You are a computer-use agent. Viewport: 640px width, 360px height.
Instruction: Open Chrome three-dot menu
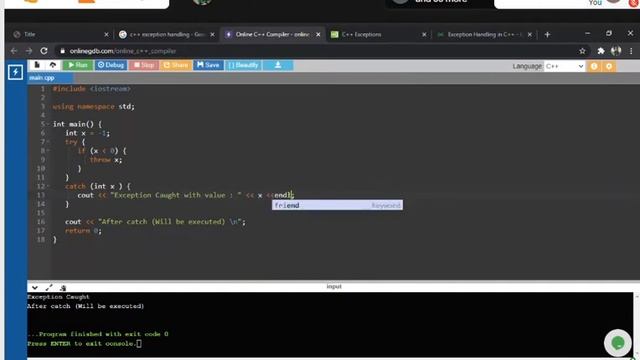pos(631,51)
